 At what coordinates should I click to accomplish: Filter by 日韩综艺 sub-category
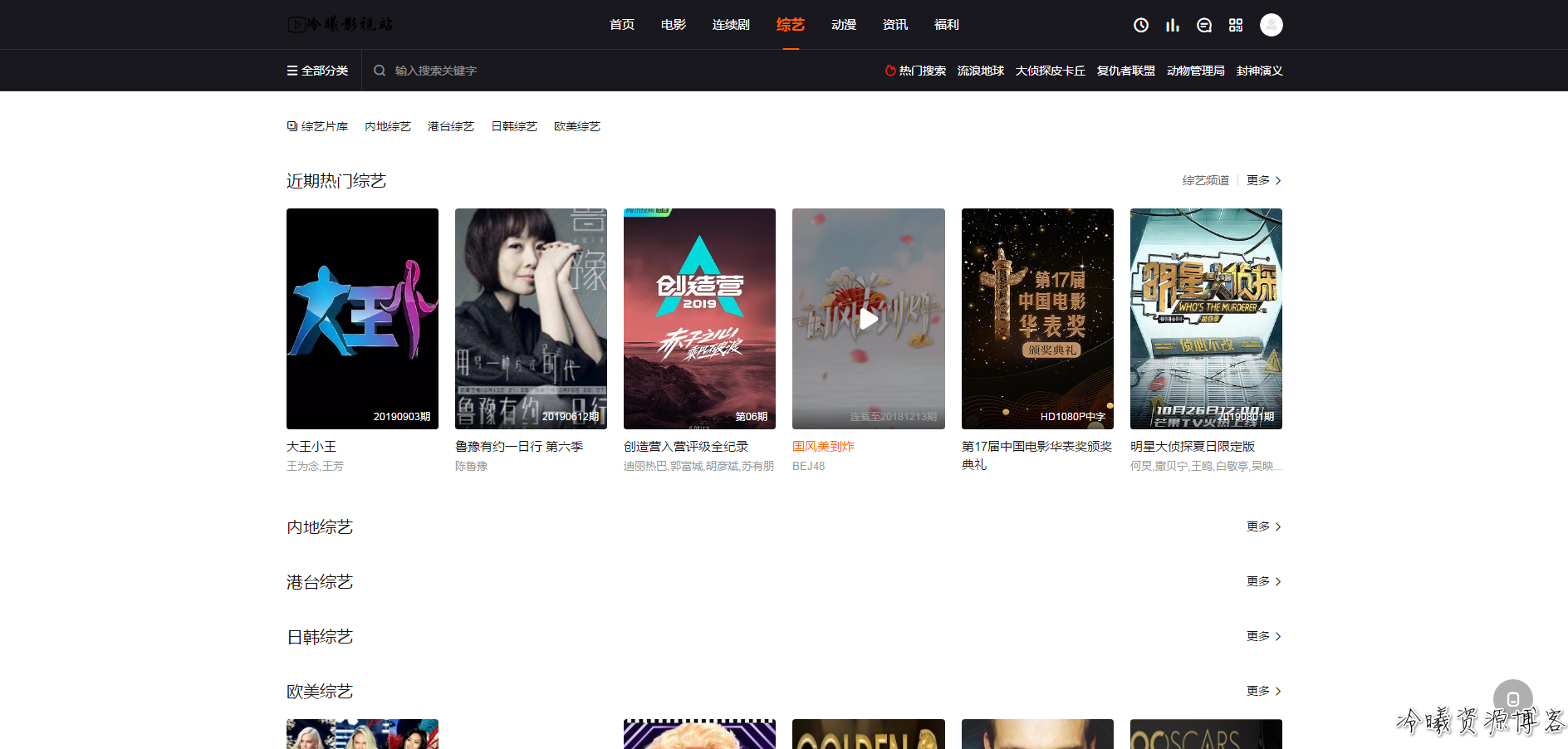click(514, 126)
